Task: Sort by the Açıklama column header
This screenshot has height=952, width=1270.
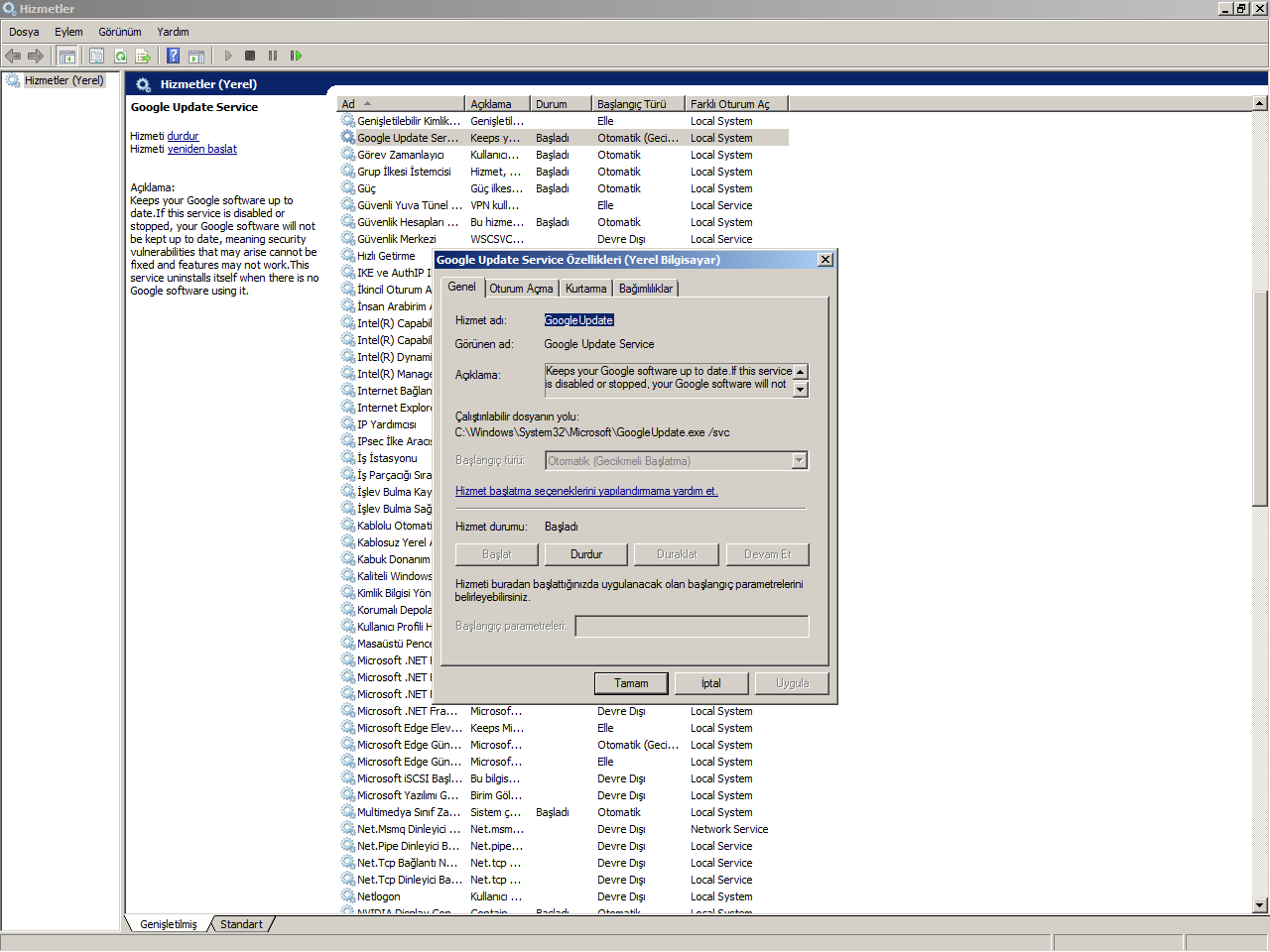Action: (x=497, y=104)
